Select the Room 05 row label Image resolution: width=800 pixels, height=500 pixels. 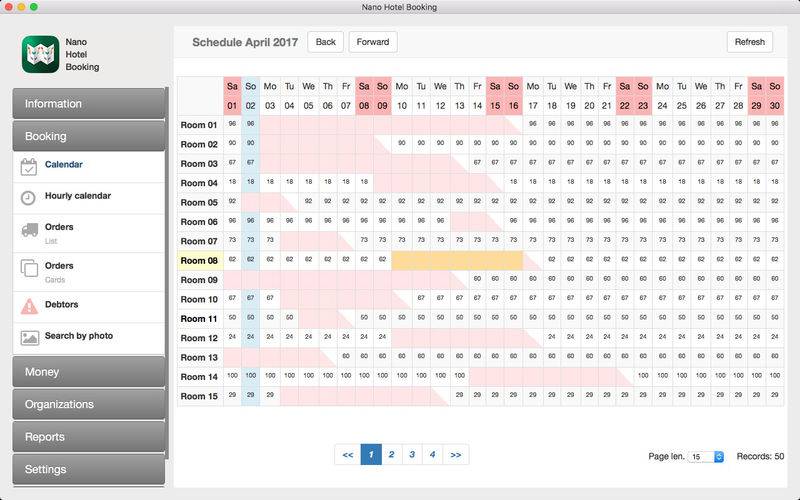pos(199,203)
